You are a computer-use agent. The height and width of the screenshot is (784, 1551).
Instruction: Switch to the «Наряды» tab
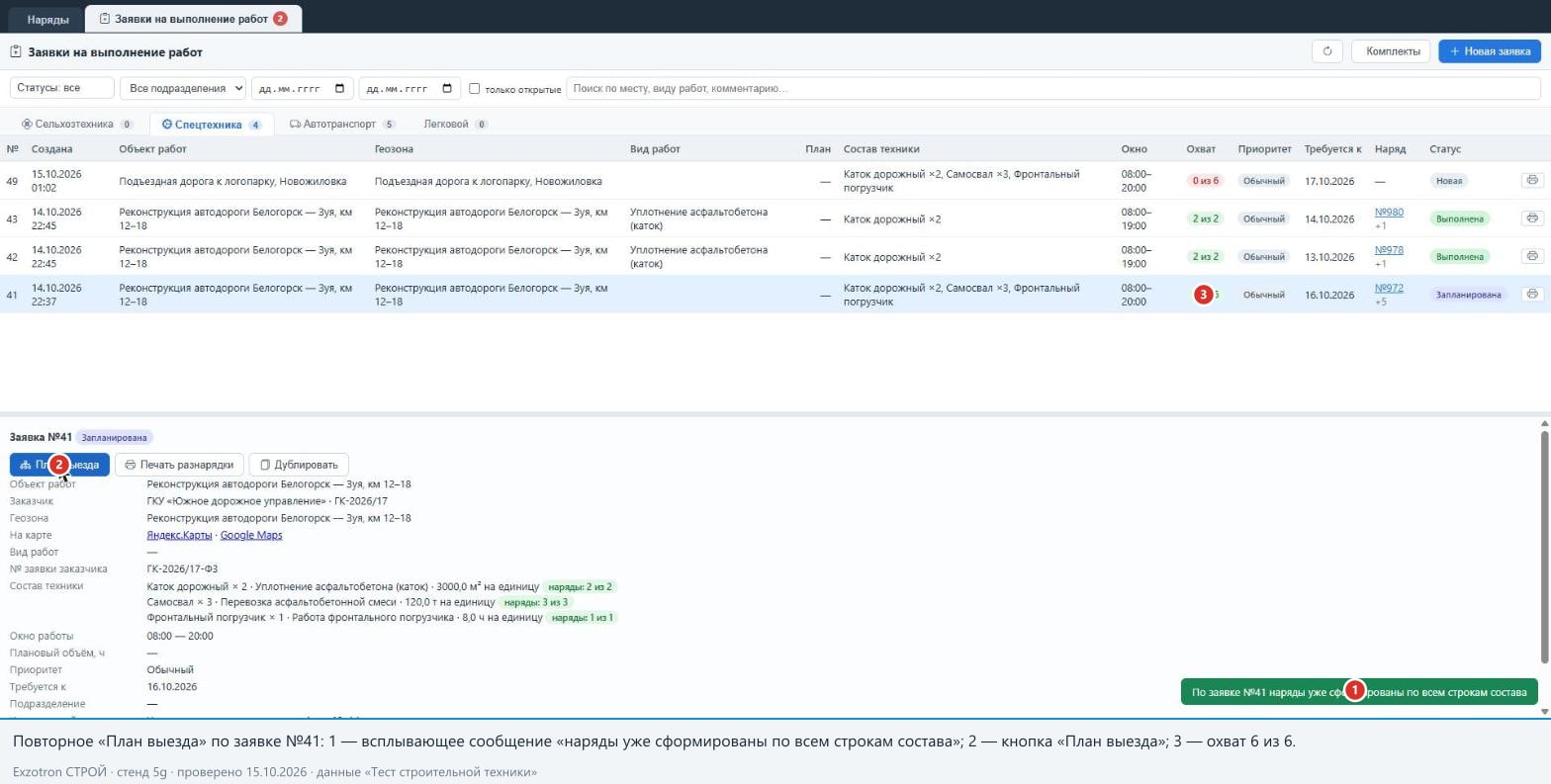pos(47,19)
